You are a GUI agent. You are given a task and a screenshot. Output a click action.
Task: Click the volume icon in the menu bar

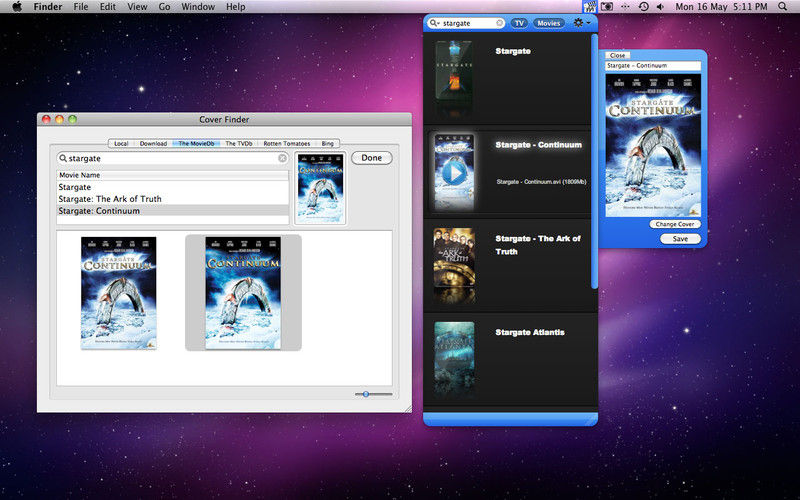(x=661, y=7)
